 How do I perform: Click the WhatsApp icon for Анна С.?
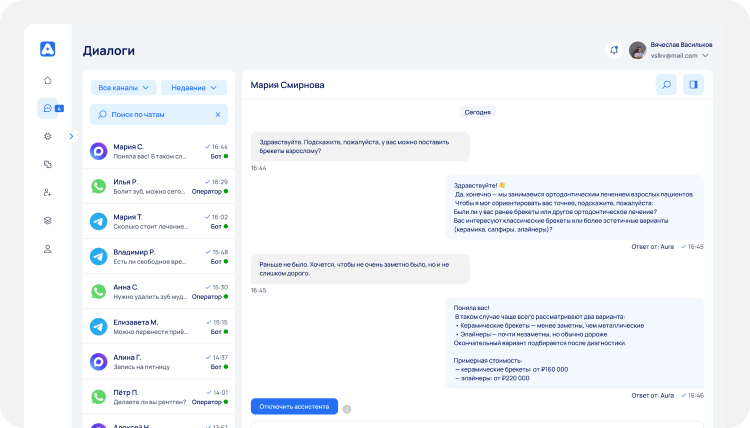(x=99, y=291)
